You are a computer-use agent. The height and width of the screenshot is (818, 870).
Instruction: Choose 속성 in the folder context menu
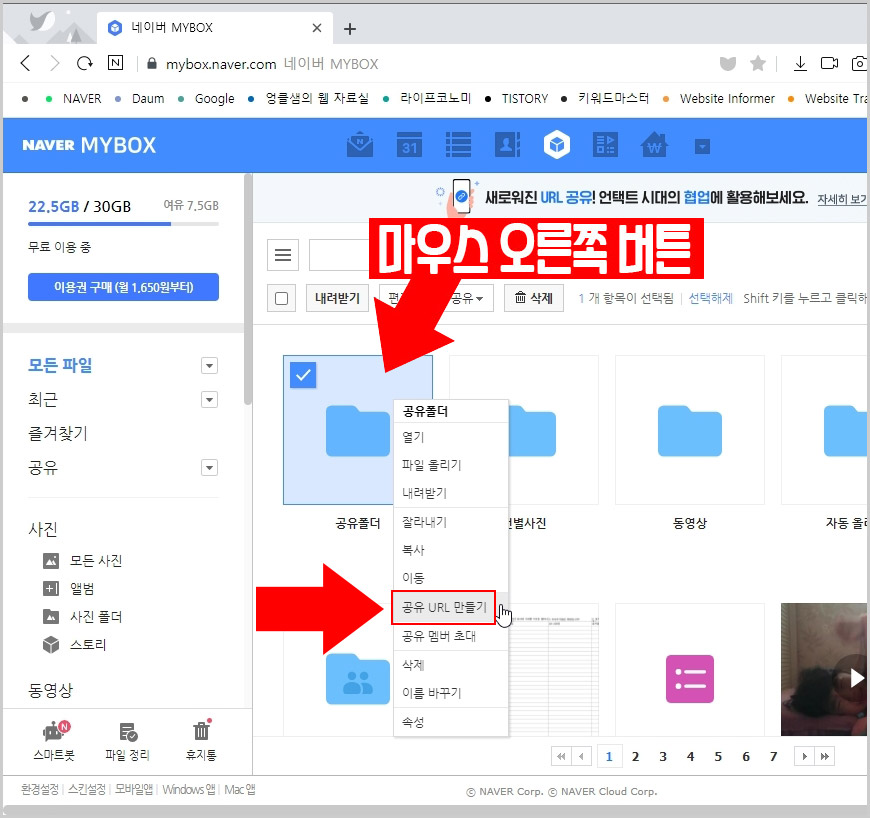tap(414, 721)
